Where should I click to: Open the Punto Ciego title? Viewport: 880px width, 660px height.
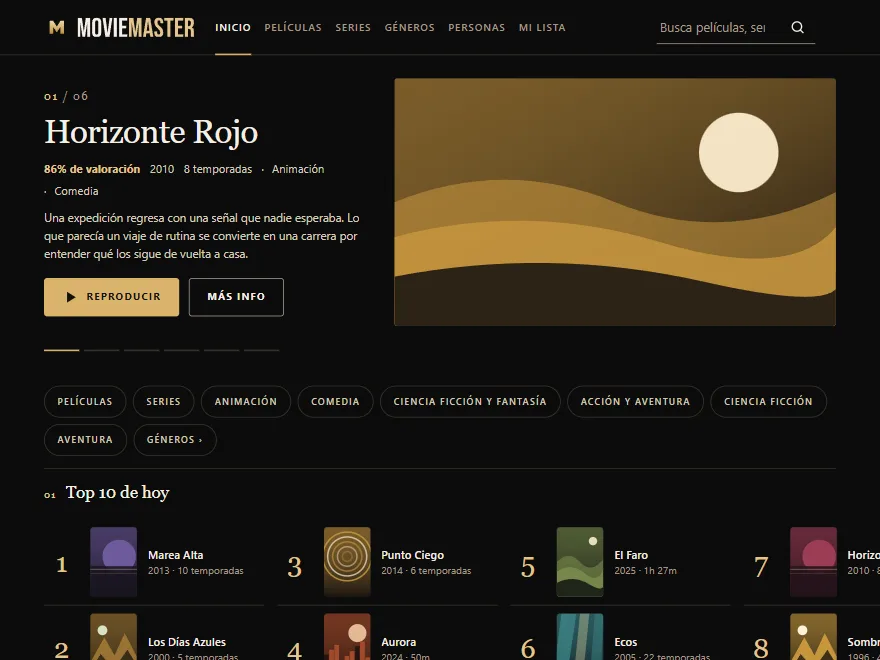click(412, 555)
